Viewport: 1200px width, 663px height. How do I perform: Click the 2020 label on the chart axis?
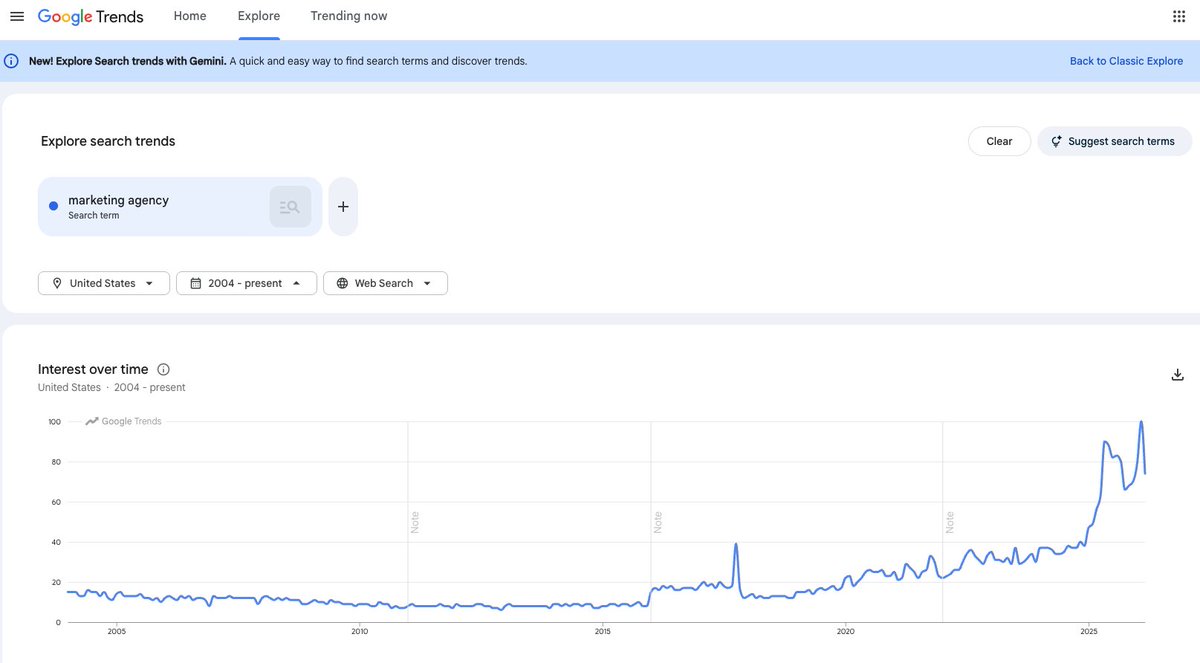click(846, 631)
